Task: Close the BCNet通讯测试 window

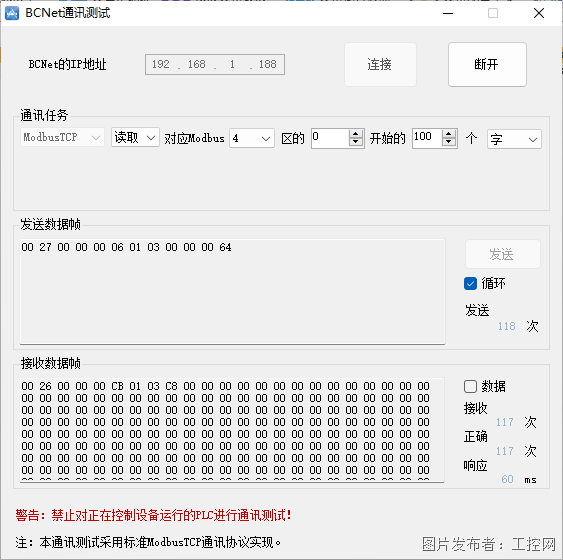Action: 539,13
